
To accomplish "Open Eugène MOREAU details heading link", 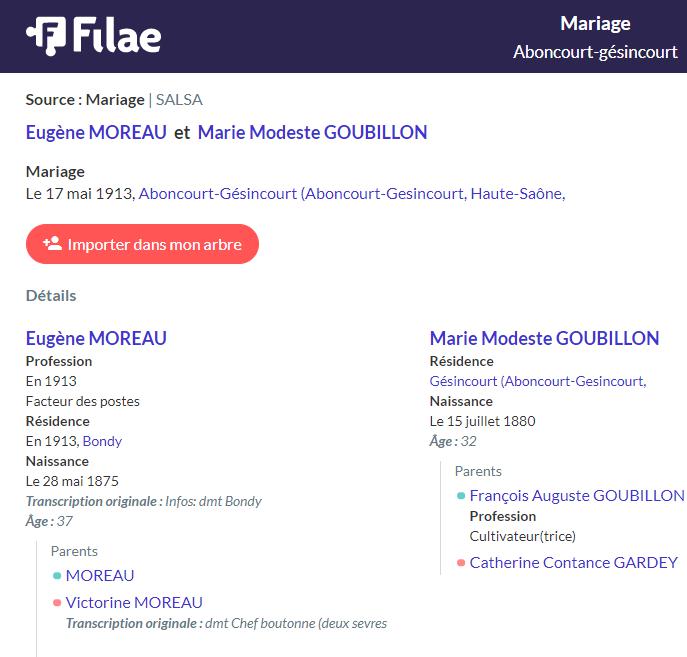I will [96, 338].
